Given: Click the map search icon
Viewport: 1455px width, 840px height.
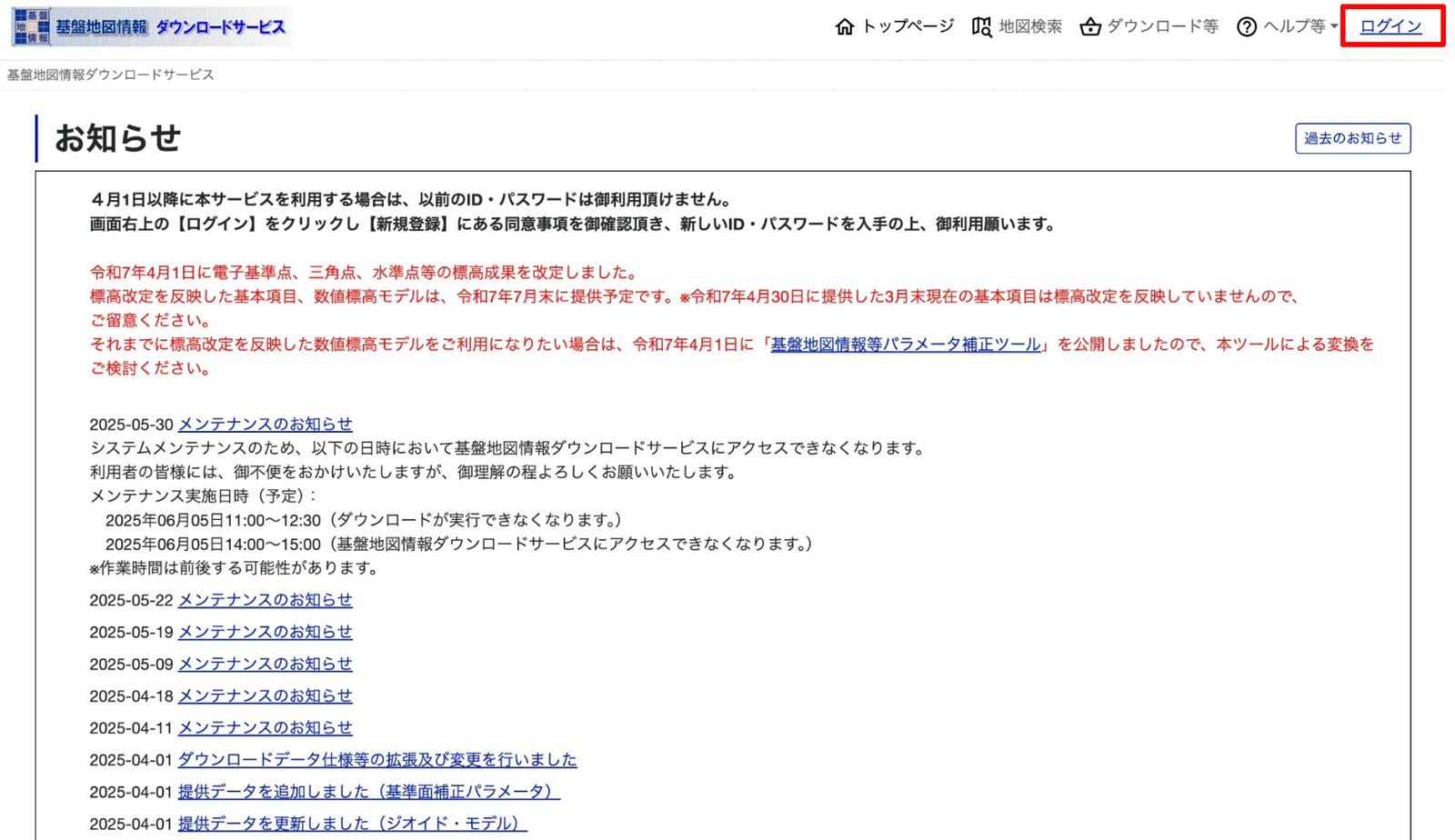Looking at the screenshot, I should [981, 26].
